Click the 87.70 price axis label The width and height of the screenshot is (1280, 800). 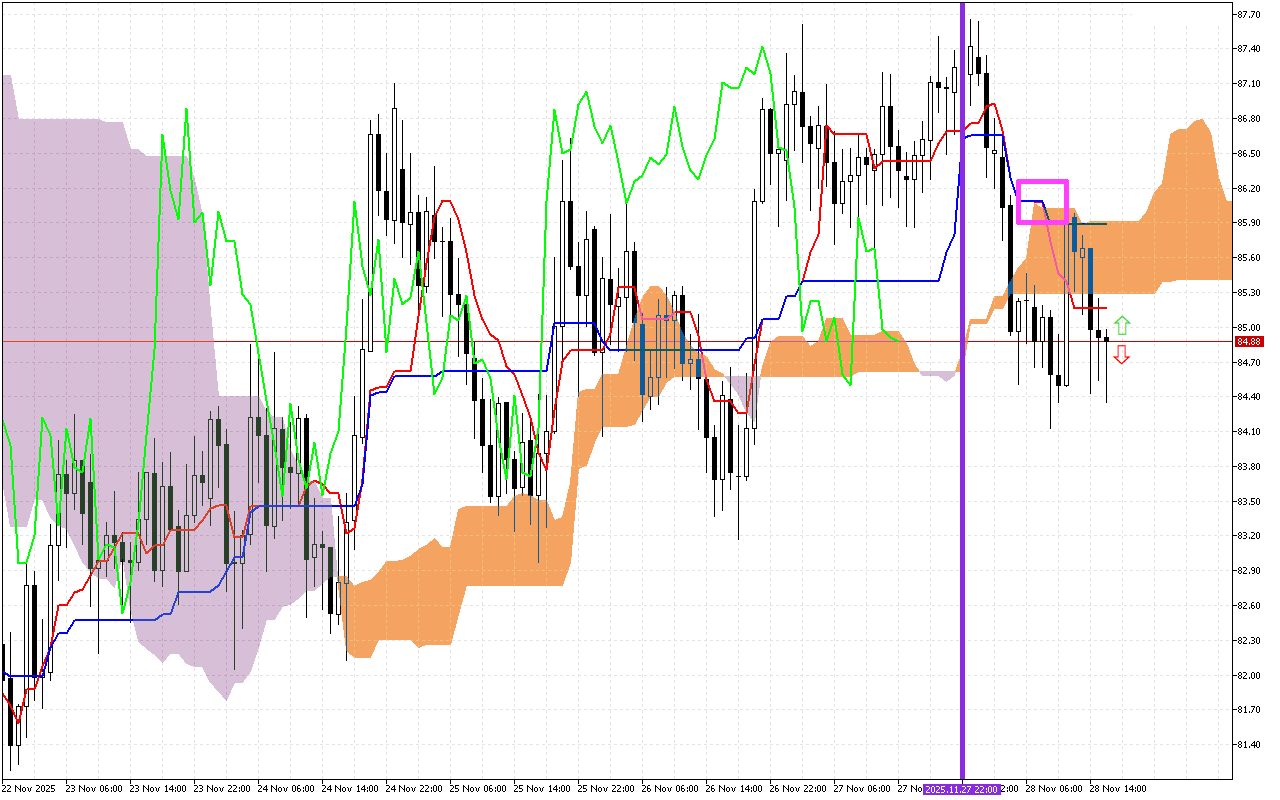coord(1248,15)
